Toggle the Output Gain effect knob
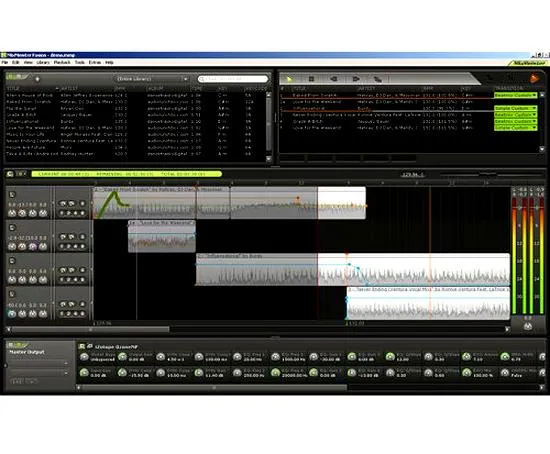Screen dimensions: 550x454 click(x=122, y=357)
